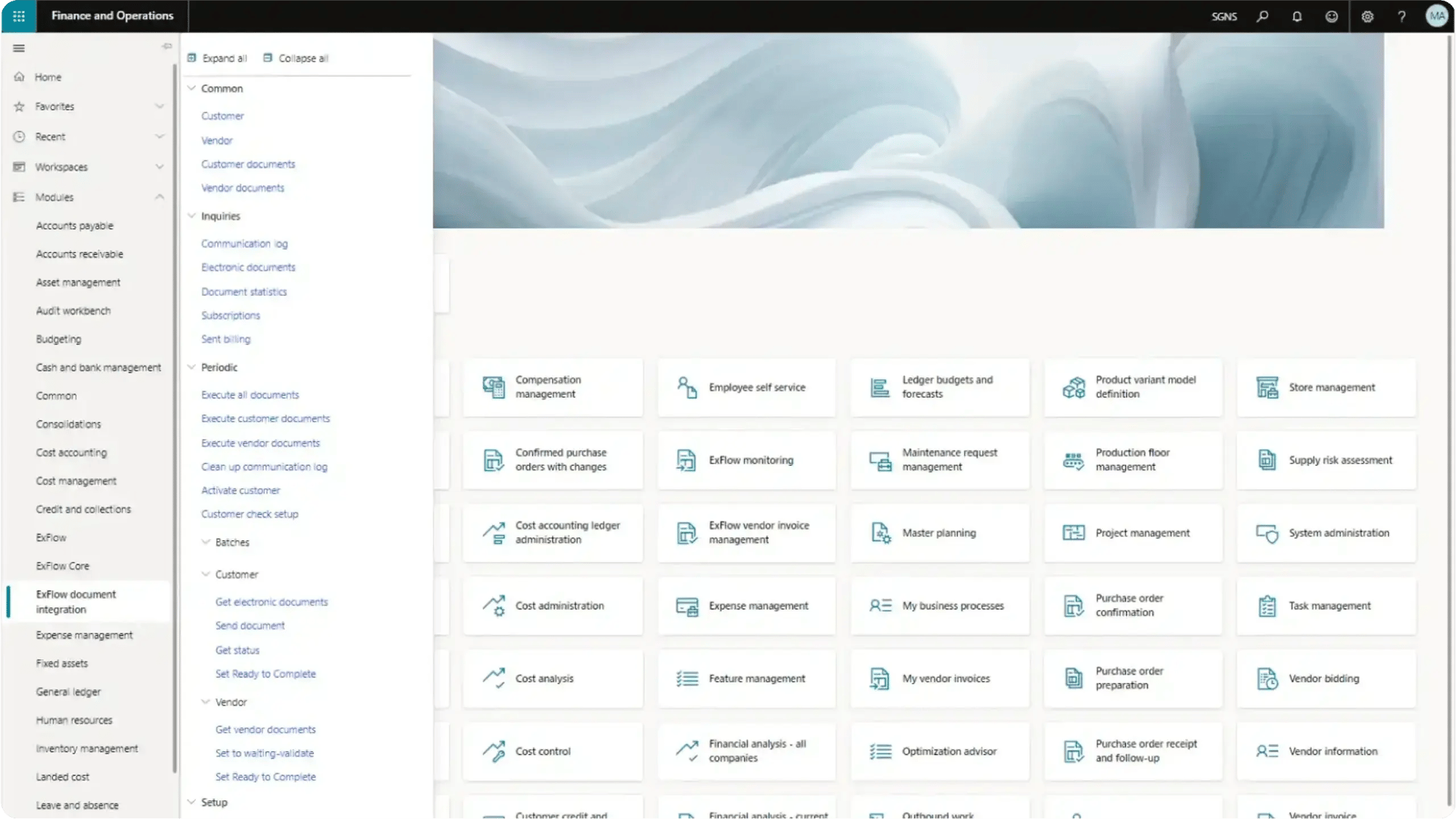Click the MA user avatar
Image resolution: width=1456 pixels, height=819 pixels.
1436,16
